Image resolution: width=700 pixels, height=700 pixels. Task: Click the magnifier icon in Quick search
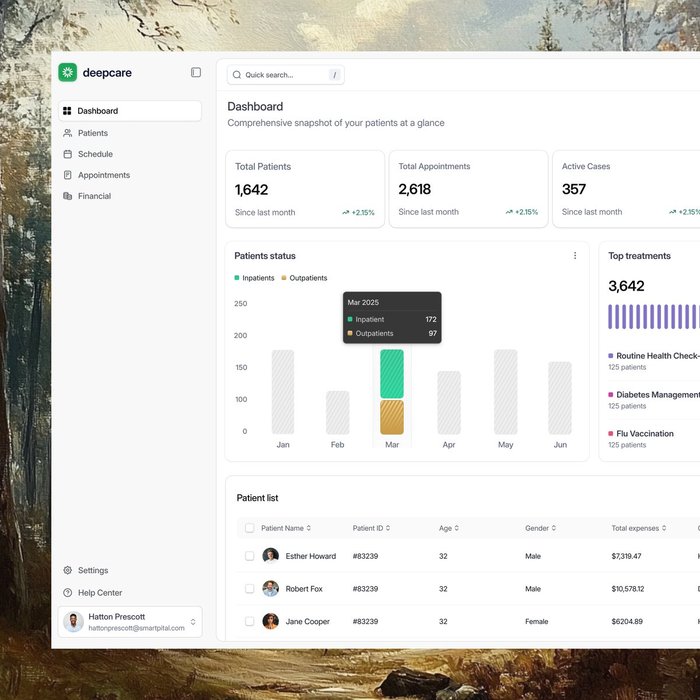pyautogui.click(x=237, y=75)
